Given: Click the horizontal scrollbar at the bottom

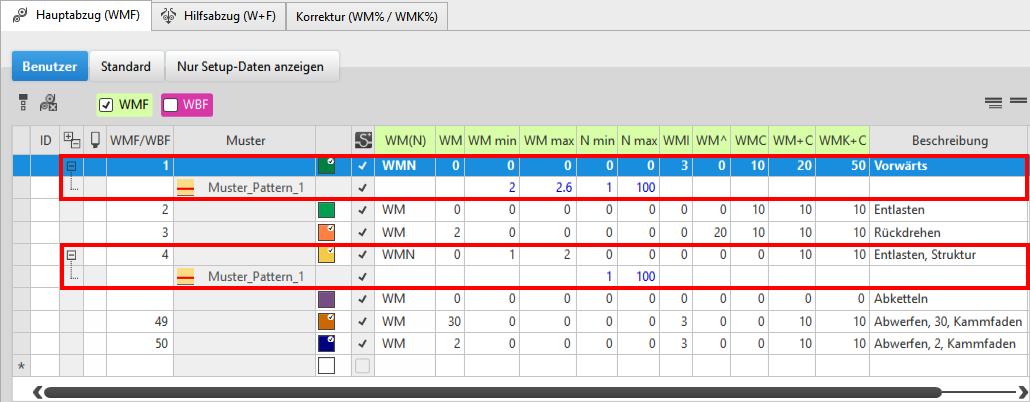Looking at the screenshot, I should point(490,391).
